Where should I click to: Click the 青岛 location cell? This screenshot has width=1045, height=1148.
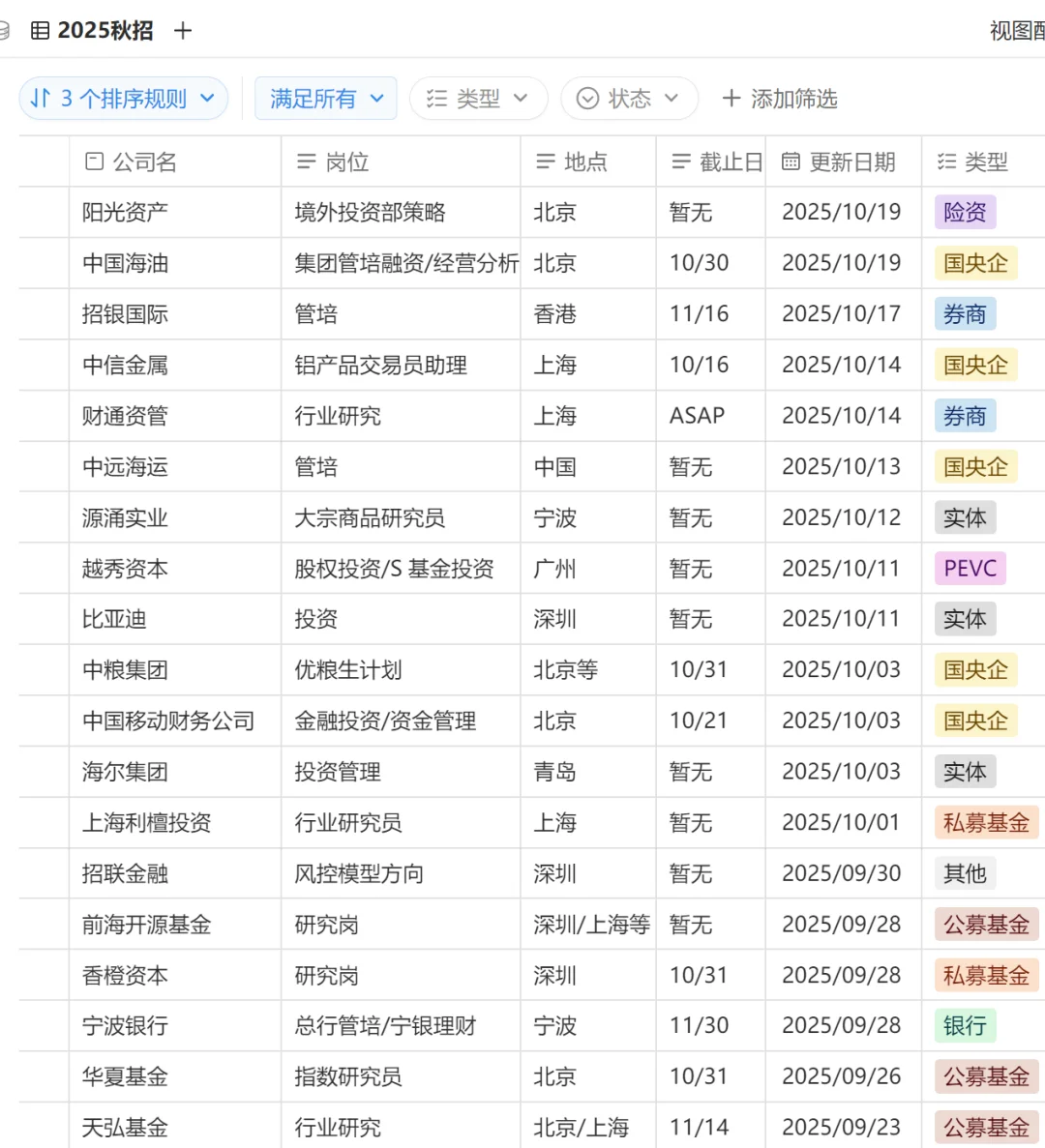[x=588, y=772]
